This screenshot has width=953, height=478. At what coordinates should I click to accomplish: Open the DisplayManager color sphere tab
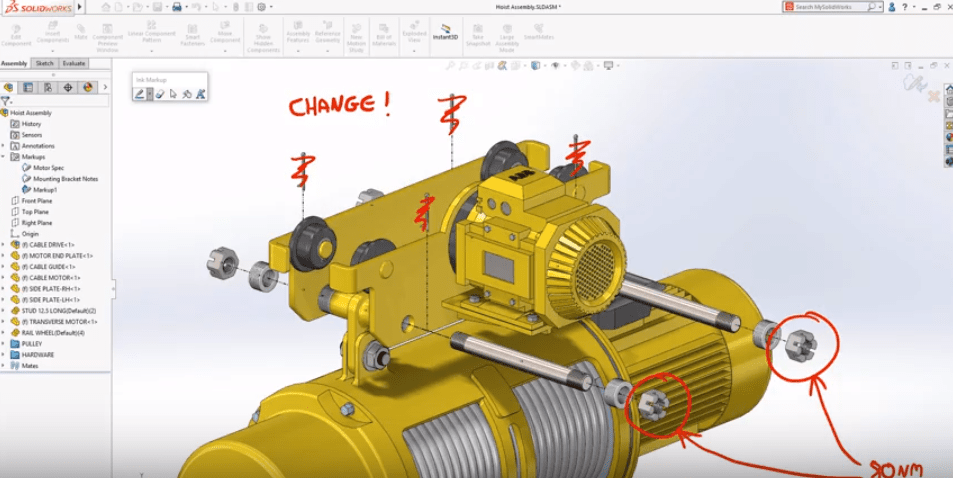(x=88, y=88)
